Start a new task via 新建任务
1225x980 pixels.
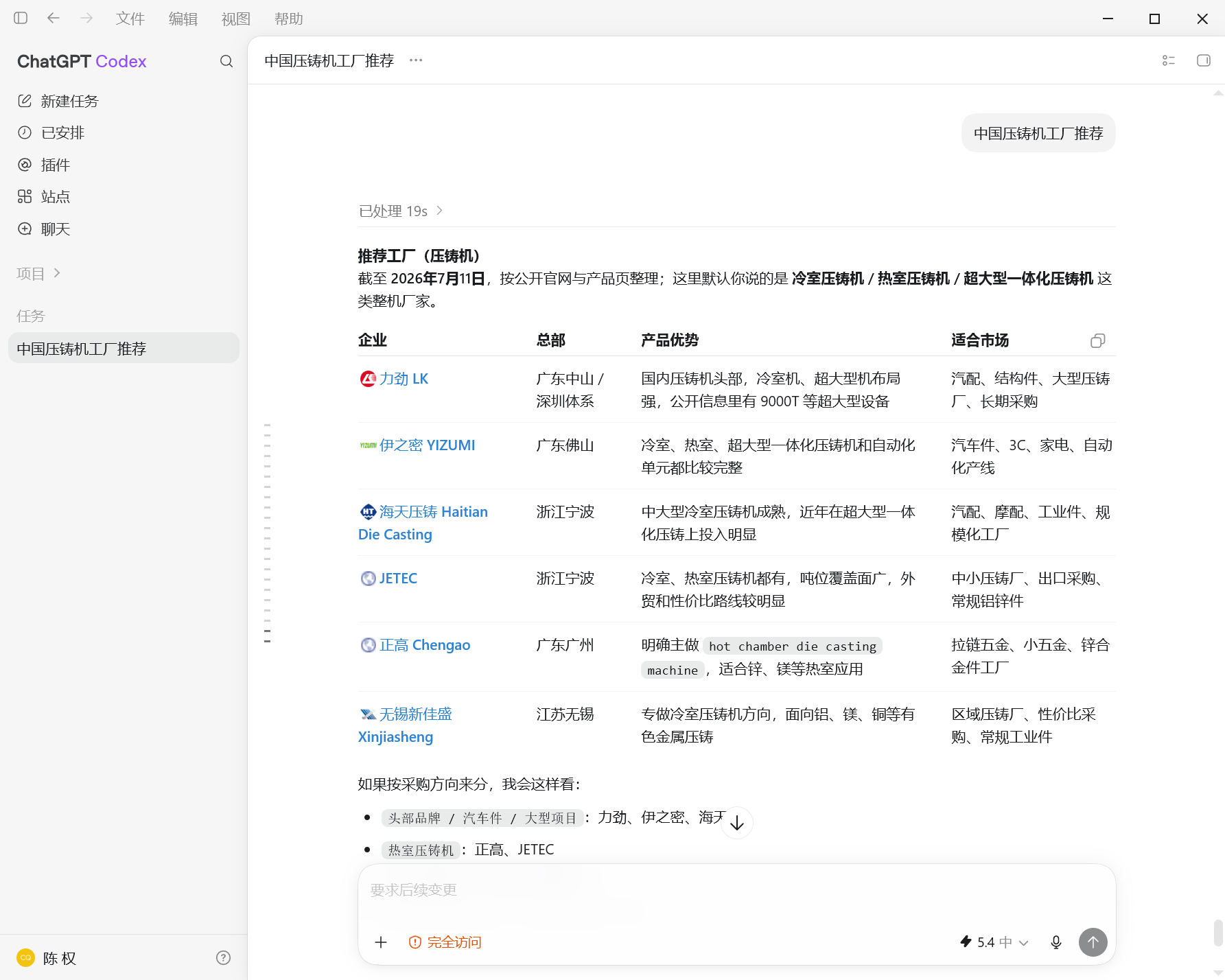[124, 101]
